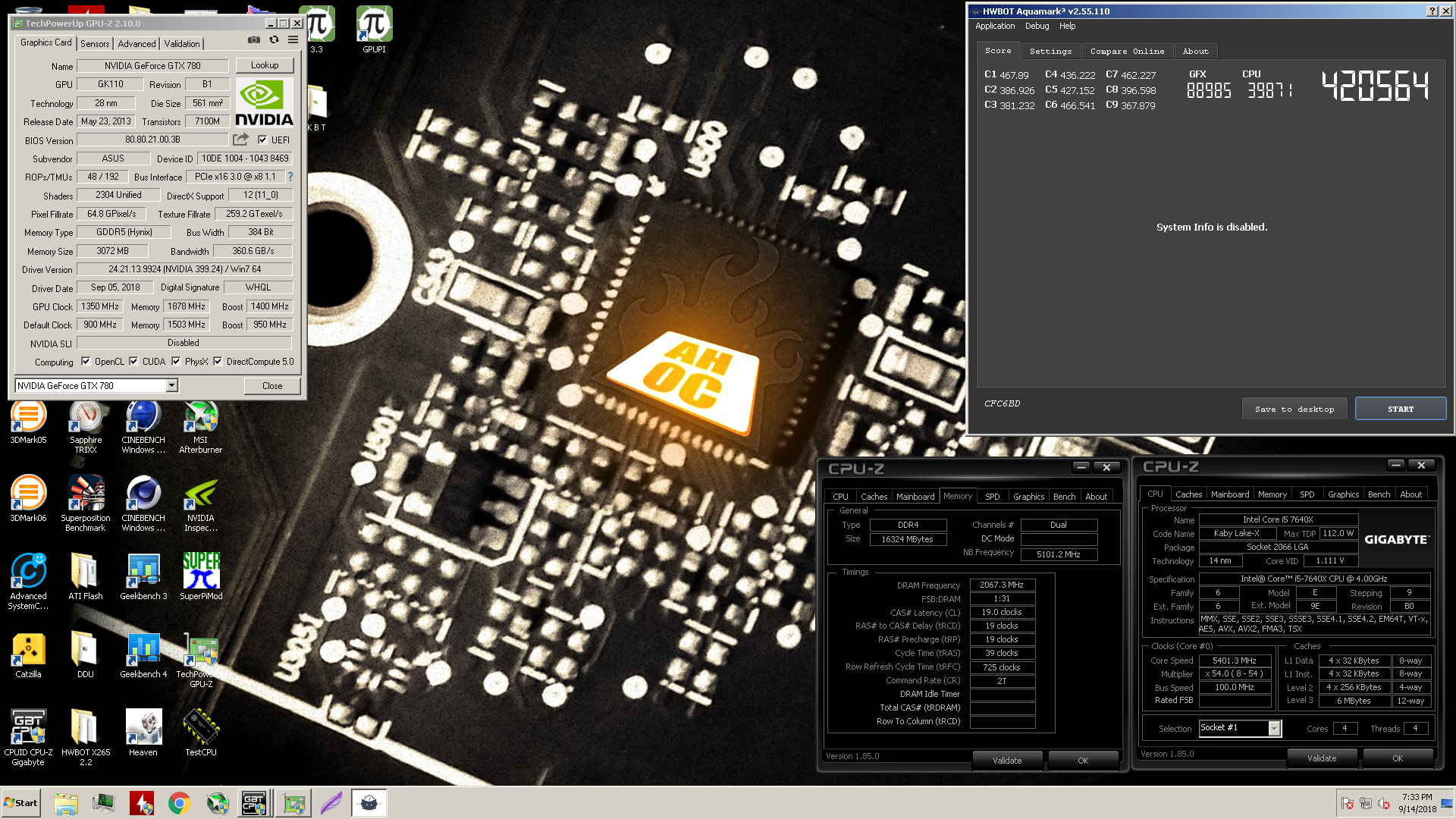Open the Geekbench 3 desktop icon
The width and height of the screenshot is (1456, 819).
(143, 577)
